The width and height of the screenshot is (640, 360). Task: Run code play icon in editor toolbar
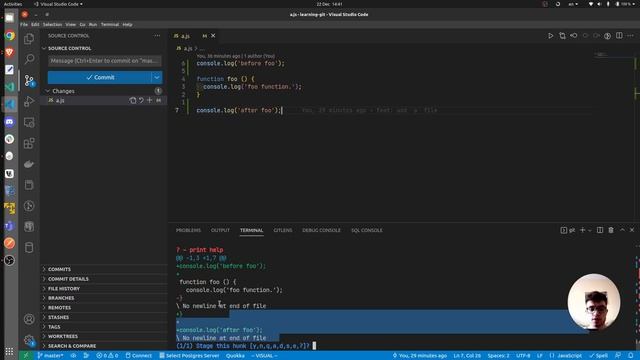pos(551,36)
